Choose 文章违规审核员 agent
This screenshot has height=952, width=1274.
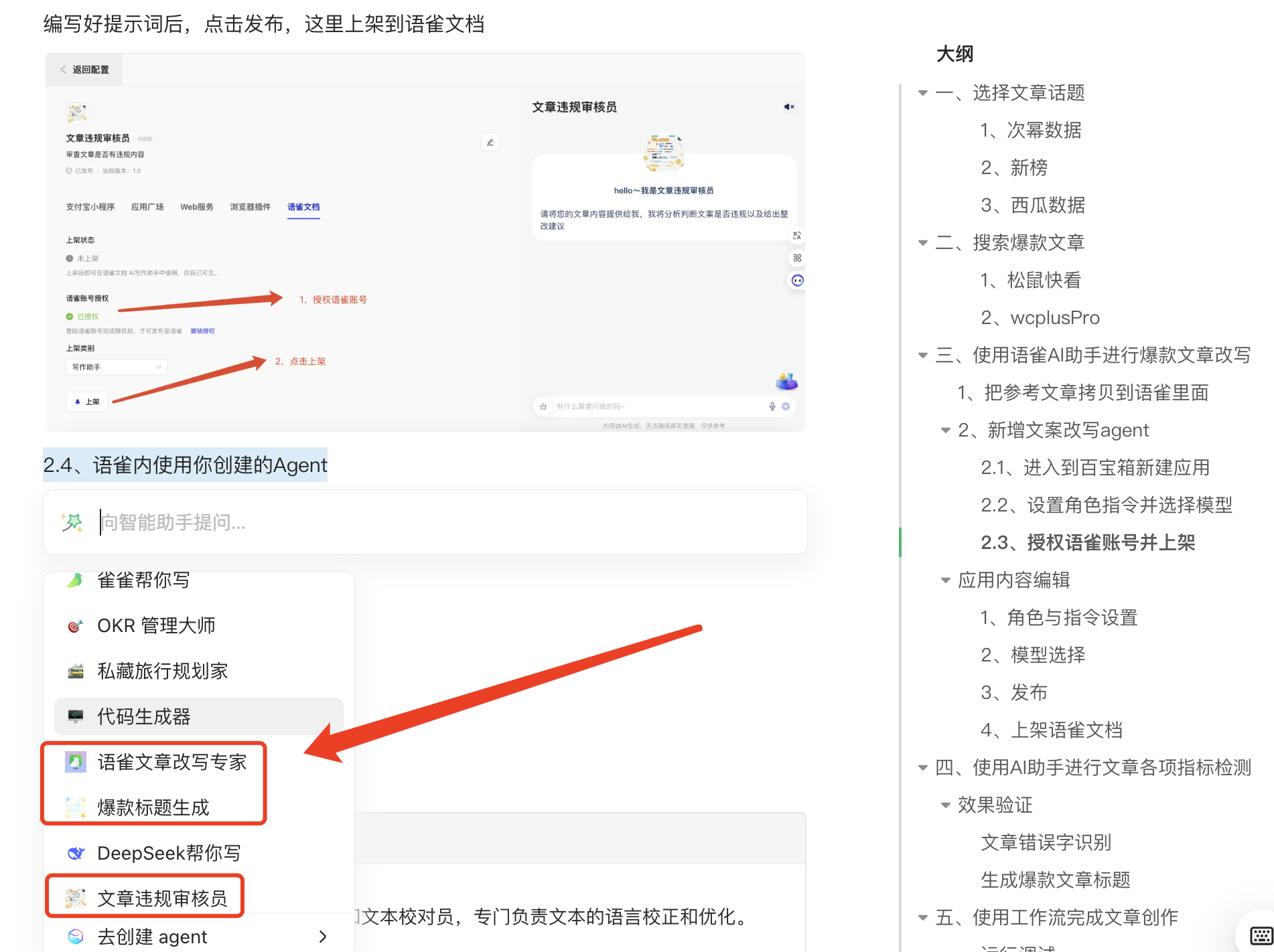199,898
